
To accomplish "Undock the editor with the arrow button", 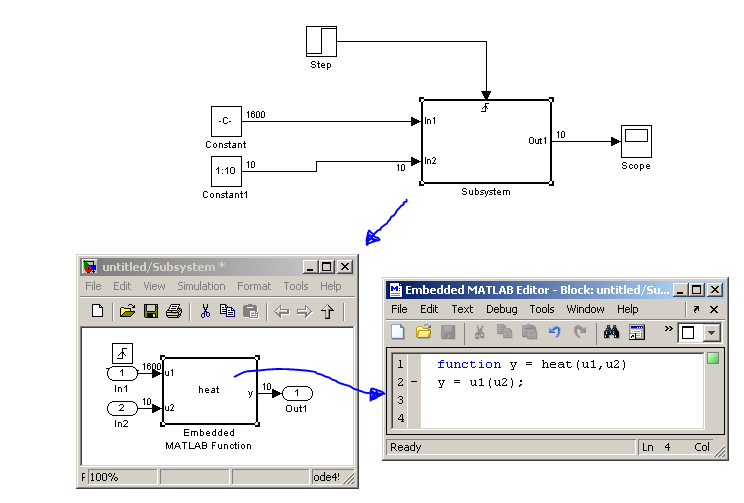I will coord(697,310).
